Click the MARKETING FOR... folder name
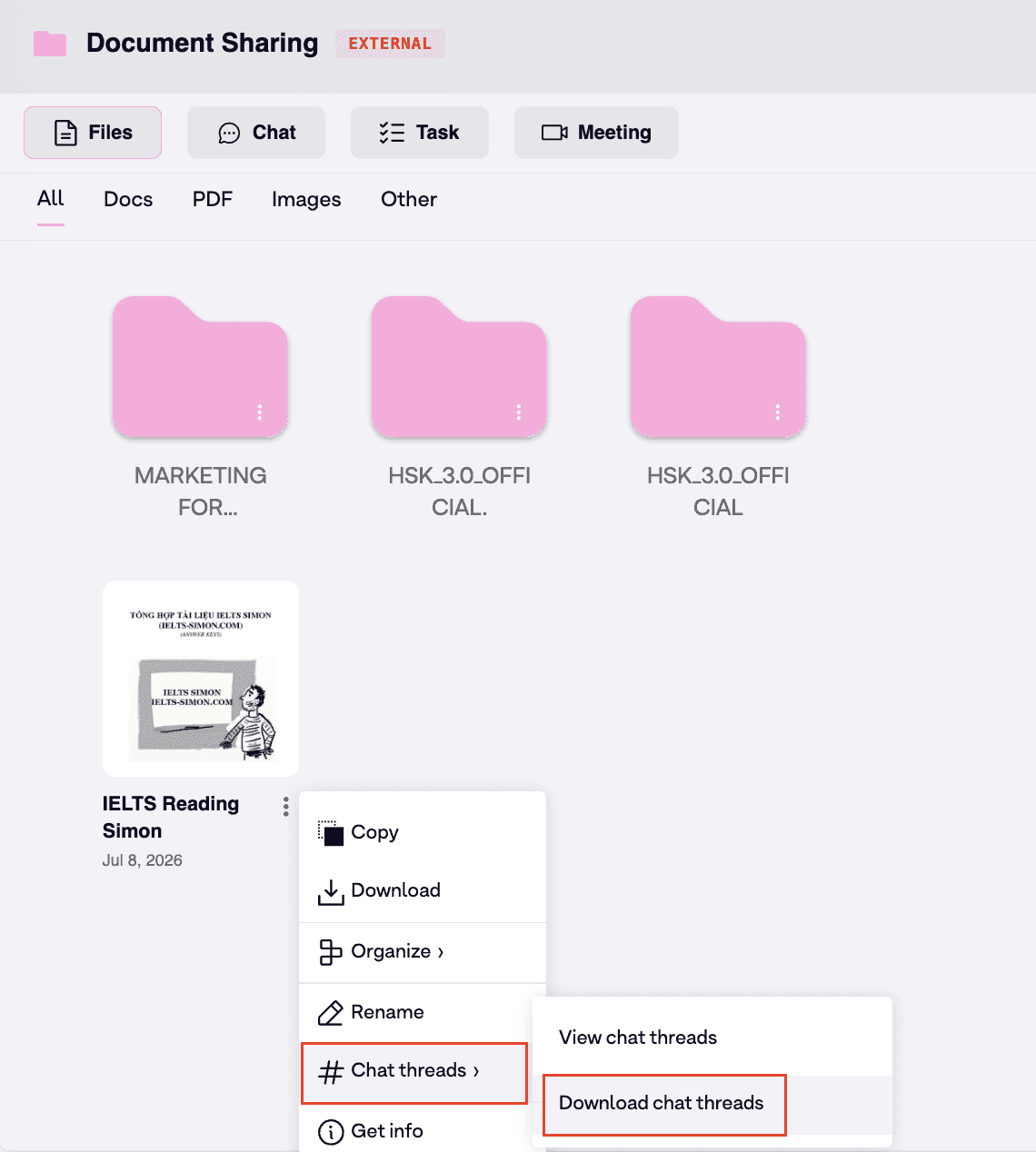Screen dimensions: 1036x1152 click(x=201, y=492)
